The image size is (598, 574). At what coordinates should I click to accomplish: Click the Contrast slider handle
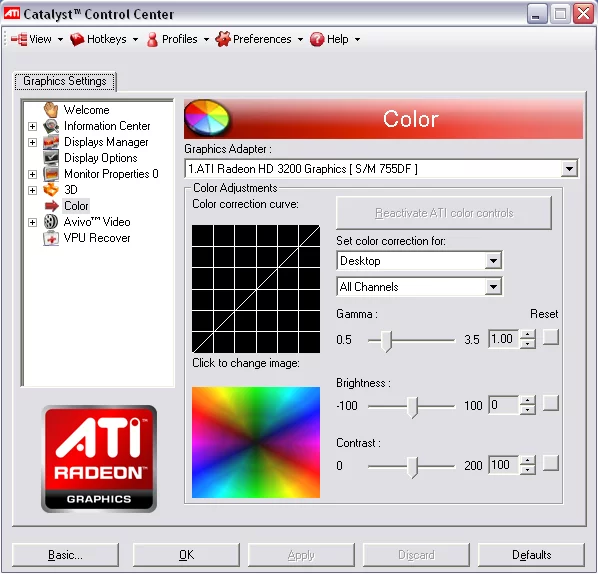pos(412,467)
